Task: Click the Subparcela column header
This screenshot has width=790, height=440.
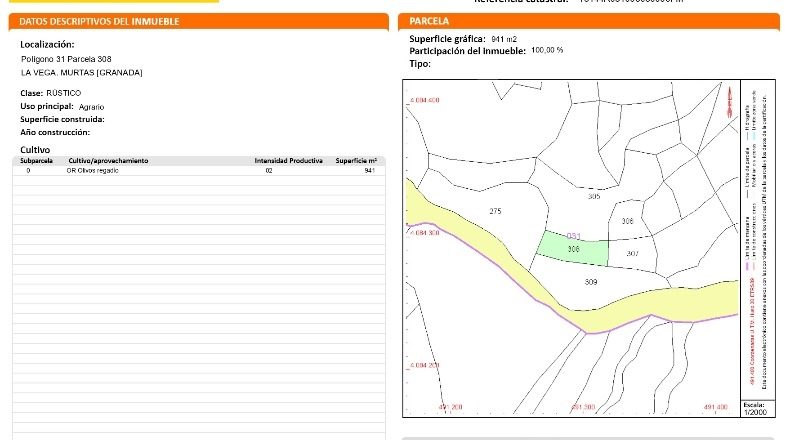Action: click(36, 161)
